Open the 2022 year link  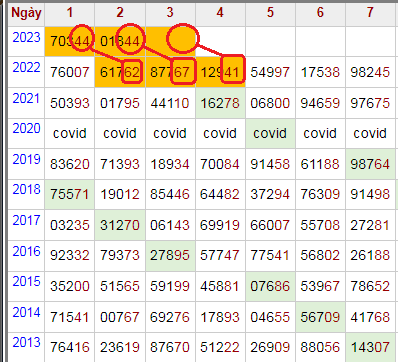[x=26, y=68]
